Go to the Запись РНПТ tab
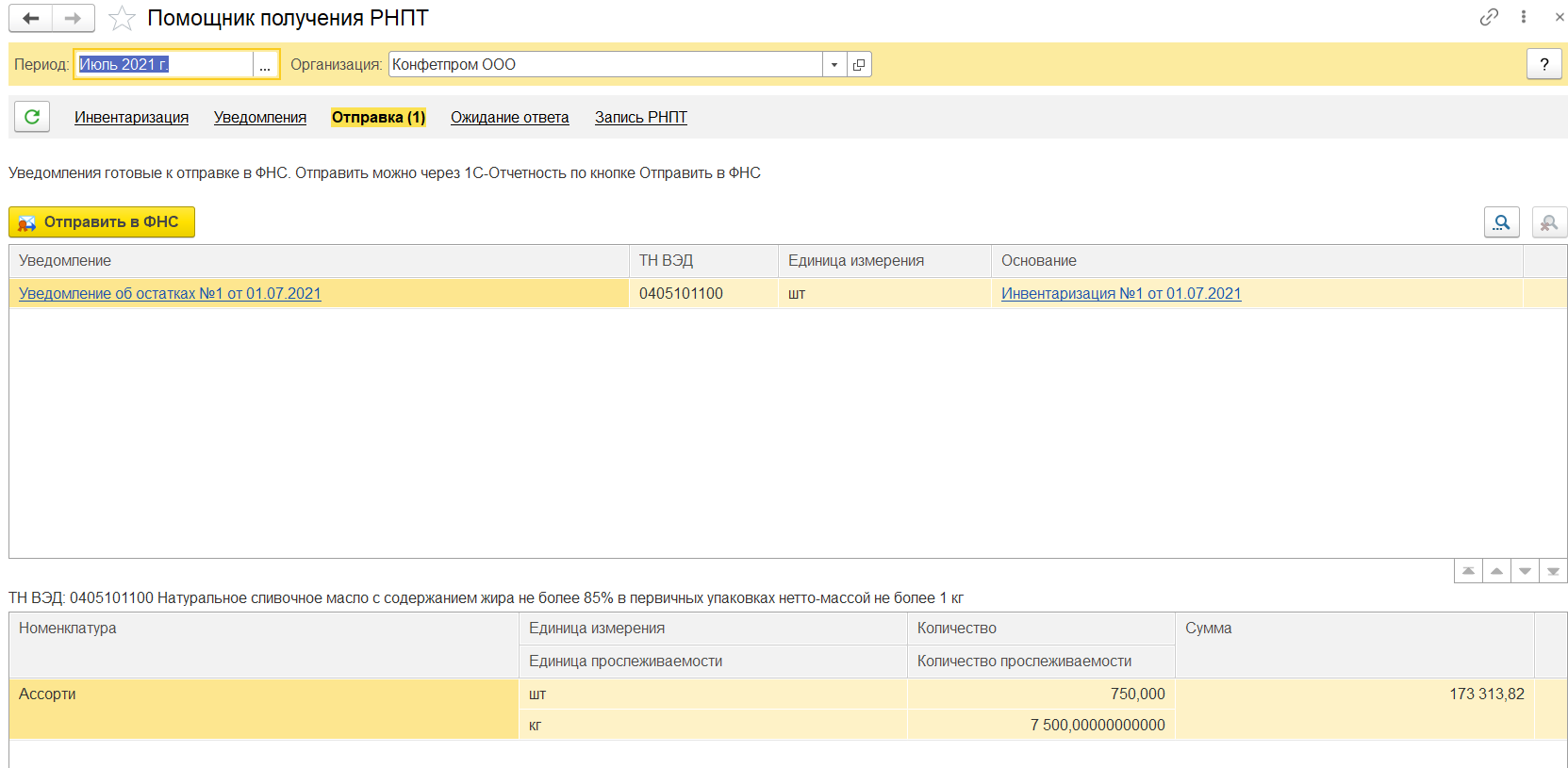This screenshot has width=1568, height=768. [640, 117]
